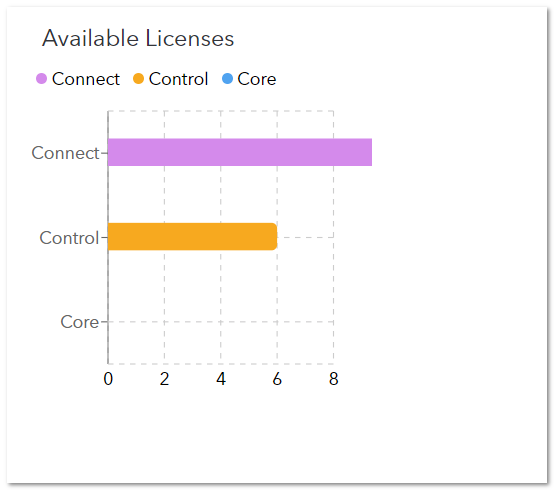Image resolution: width=554 pixels, height=490 pixels.
Task: Click the Core y-axis label
Action: pos(79,322)
